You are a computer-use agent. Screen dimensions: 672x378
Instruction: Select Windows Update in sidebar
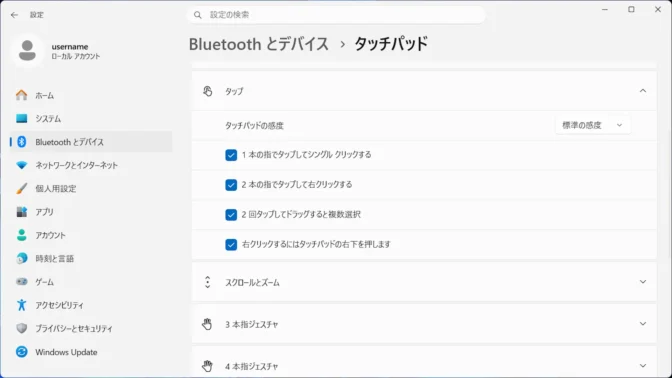[x=91, y=352]
